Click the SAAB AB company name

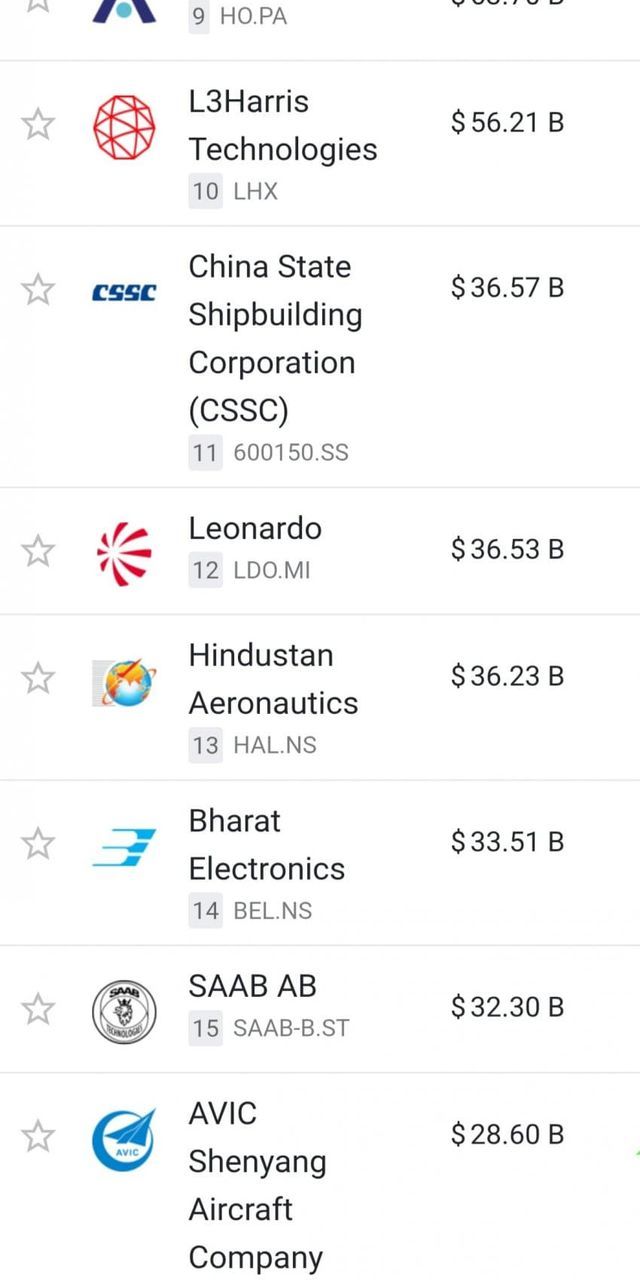(252, 986)
